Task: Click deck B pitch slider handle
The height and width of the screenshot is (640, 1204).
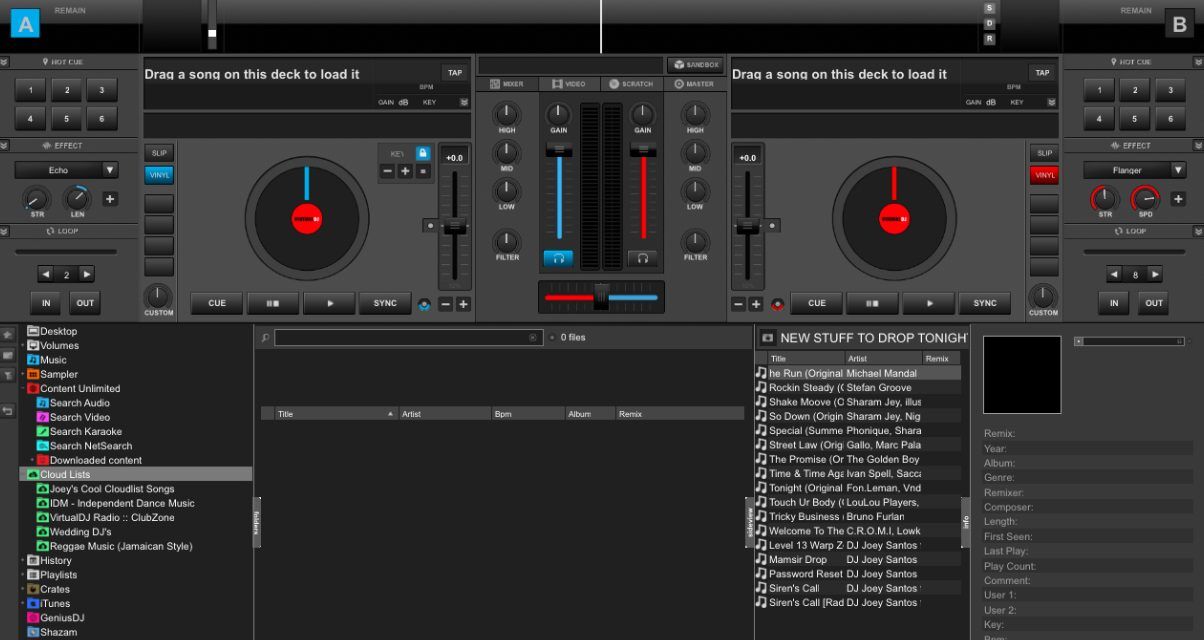Action: click(748, 226)
